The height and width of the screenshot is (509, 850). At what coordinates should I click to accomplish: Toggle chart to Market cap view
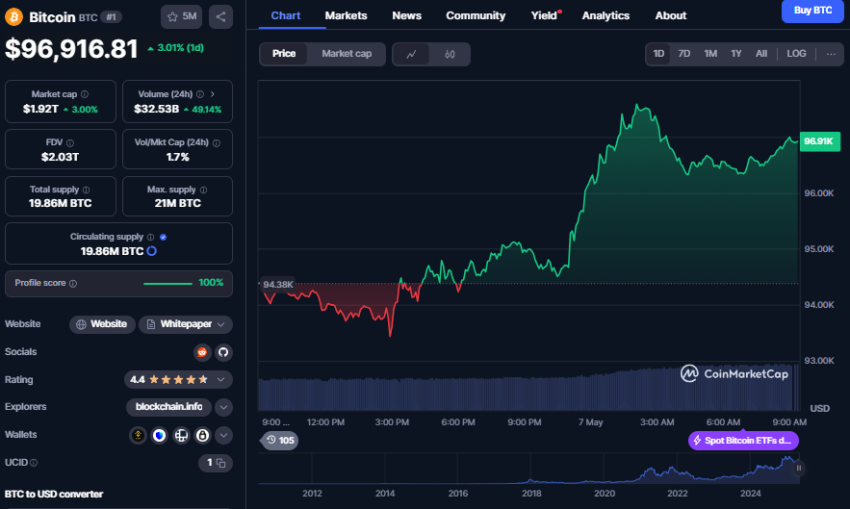[346, 54]
